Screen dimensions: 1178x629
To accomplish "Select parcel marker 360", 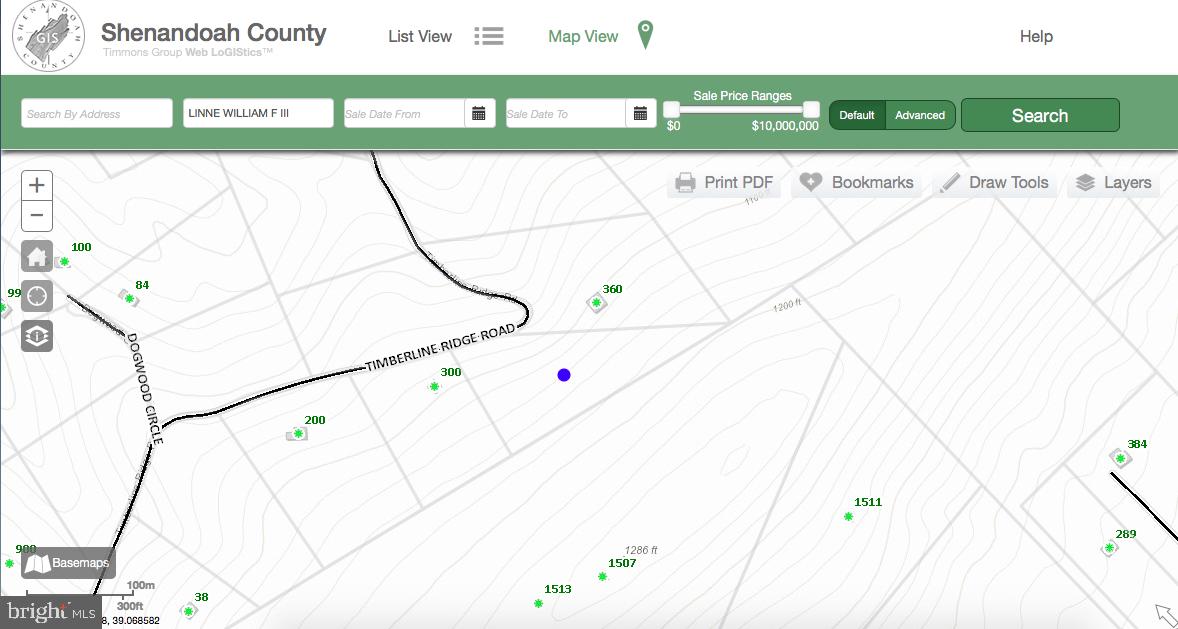I will (597, 303).
